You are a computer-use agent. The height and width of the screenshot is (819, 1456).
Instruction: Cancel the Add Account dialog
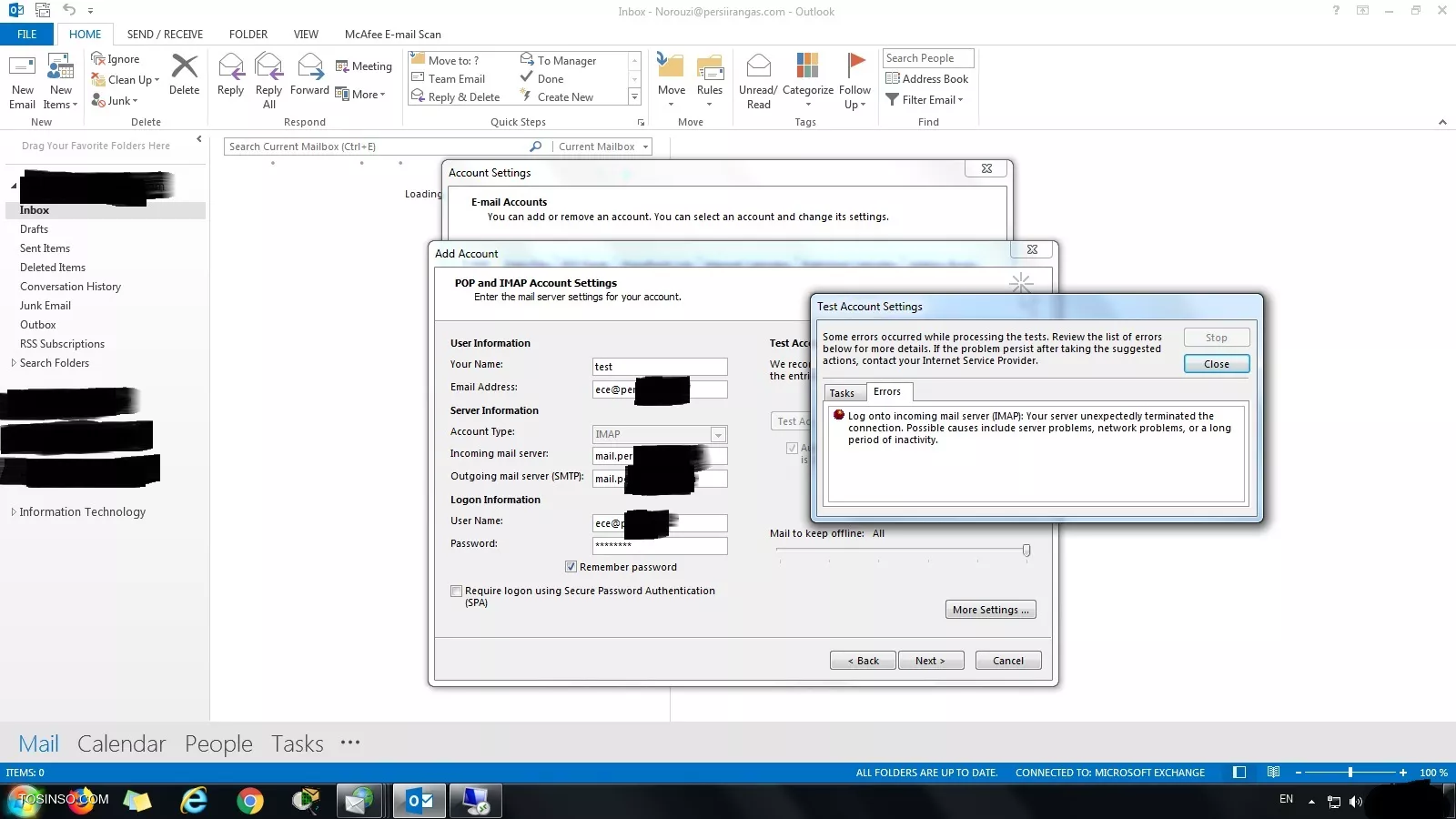point(1007,661)
